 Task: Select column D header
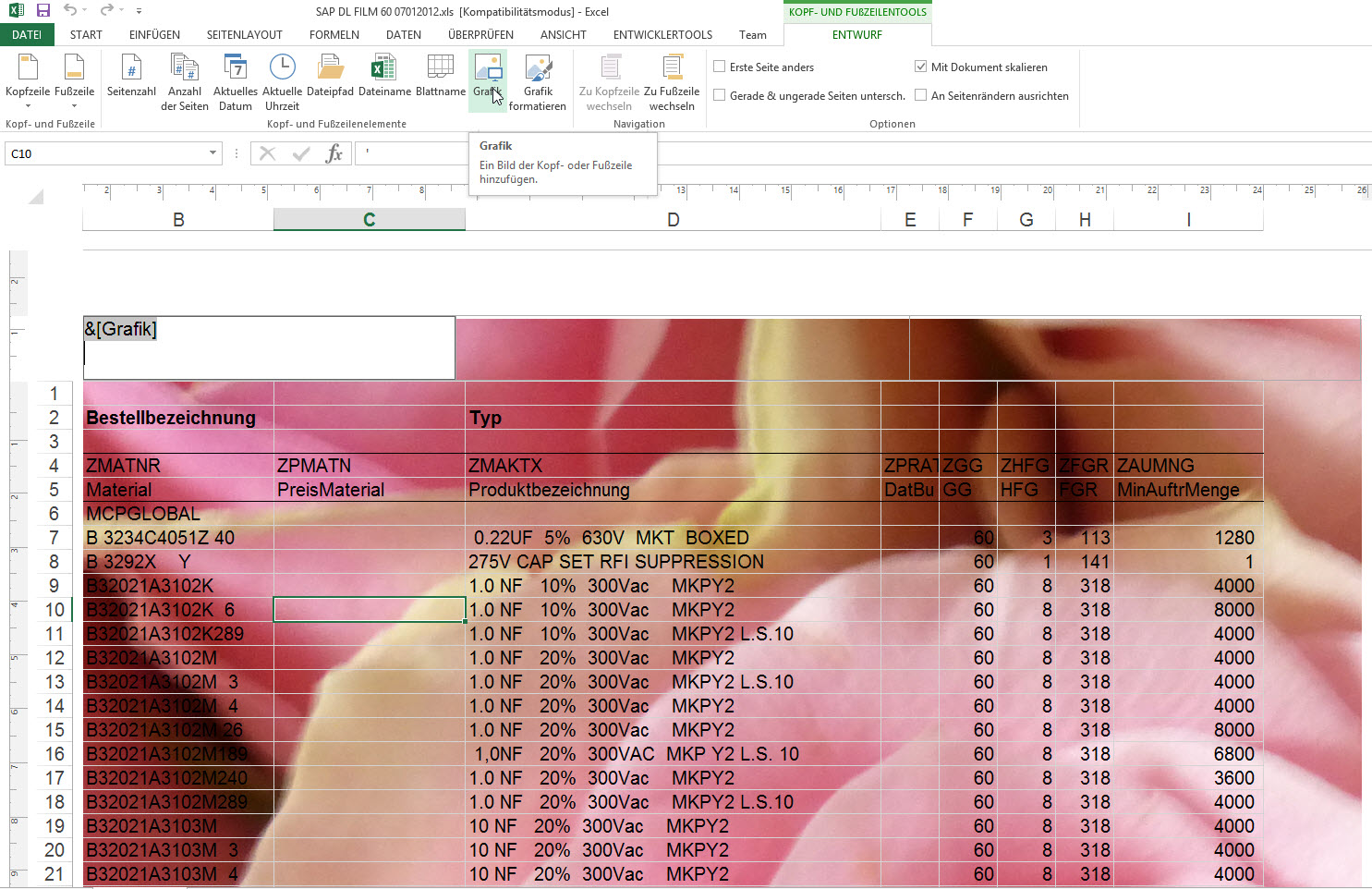tap(673, 220)
